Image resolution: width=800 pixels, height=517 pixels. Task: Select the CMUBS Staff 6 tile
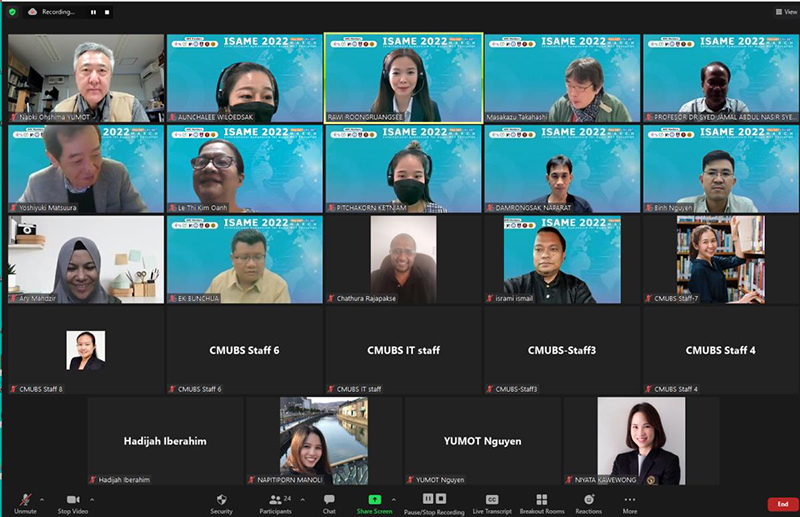245,350
